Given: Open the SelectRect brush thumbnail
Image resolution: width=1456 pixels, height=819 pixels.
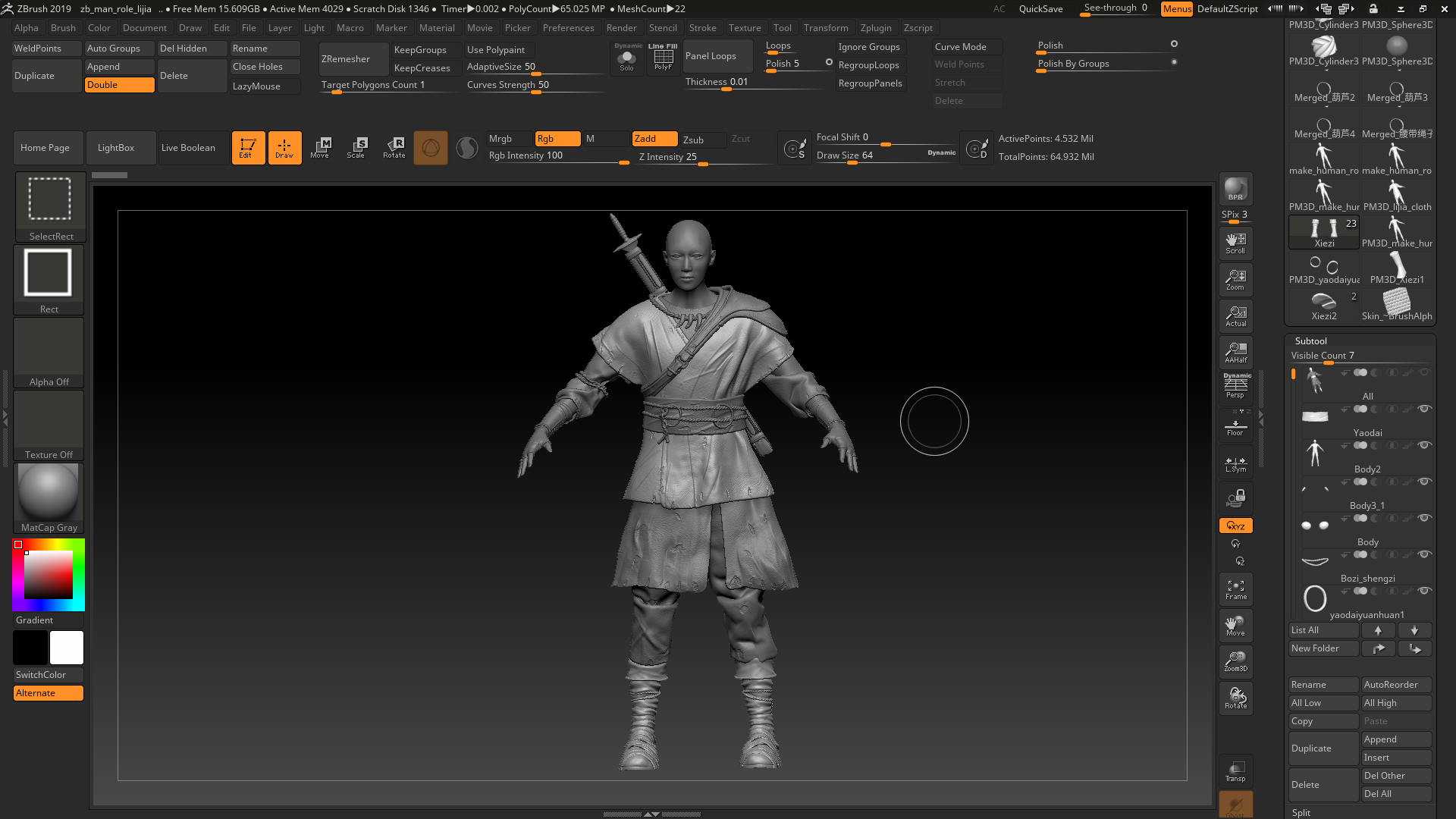Looking at the screenshot, I should pos(50,206).
